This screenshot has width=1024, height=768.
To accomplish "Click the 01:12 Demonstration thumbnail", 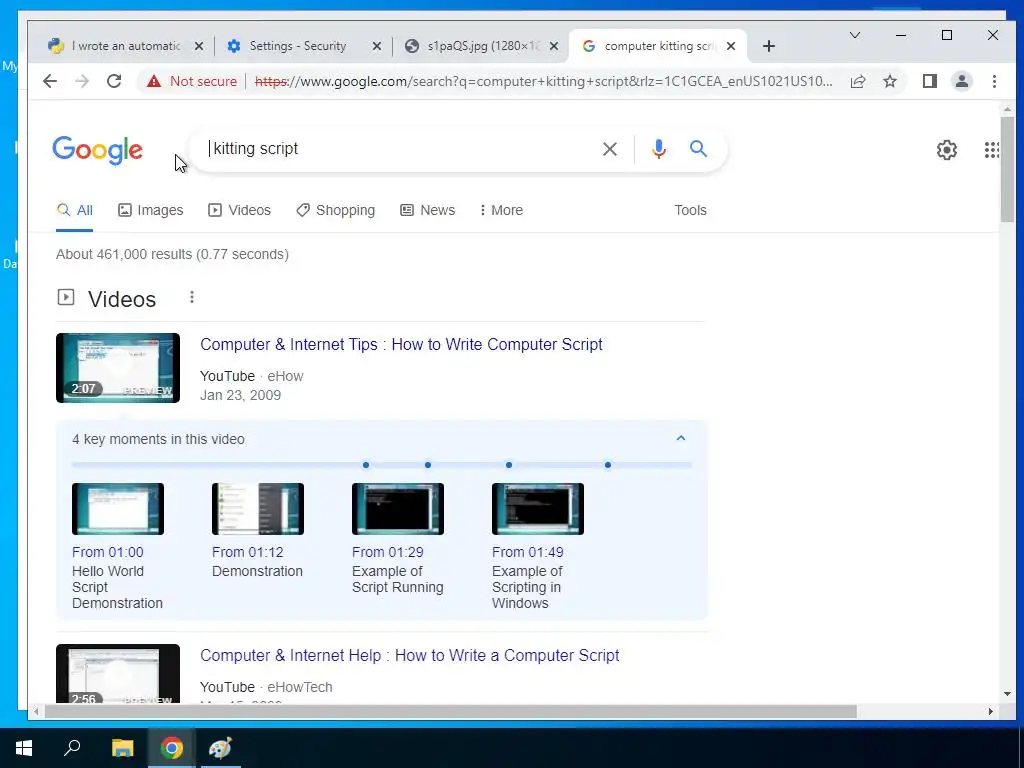I will [x=258, y=509].
